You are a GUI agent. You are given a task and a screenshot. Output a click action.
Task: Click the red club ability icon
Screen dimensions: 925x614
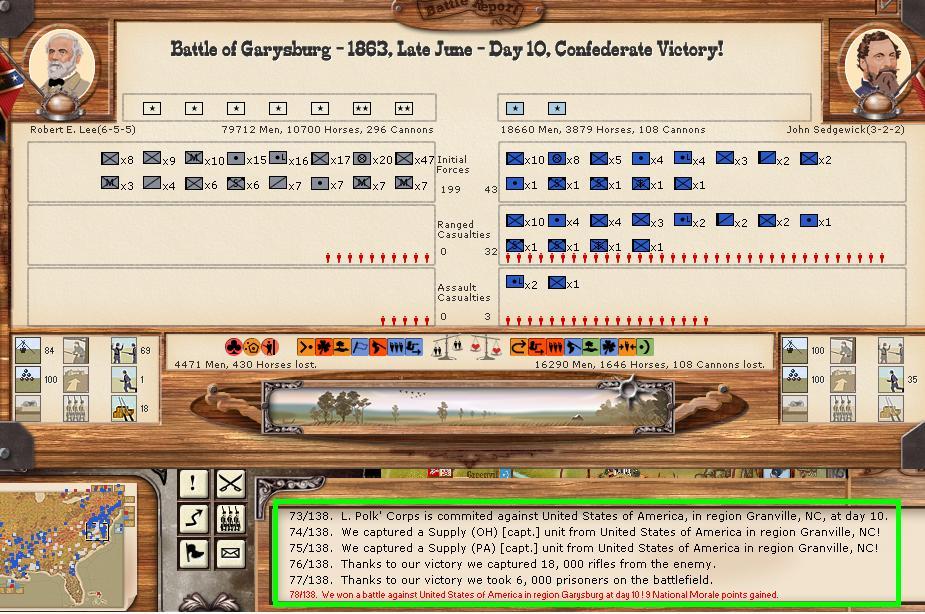pos(233,347)
